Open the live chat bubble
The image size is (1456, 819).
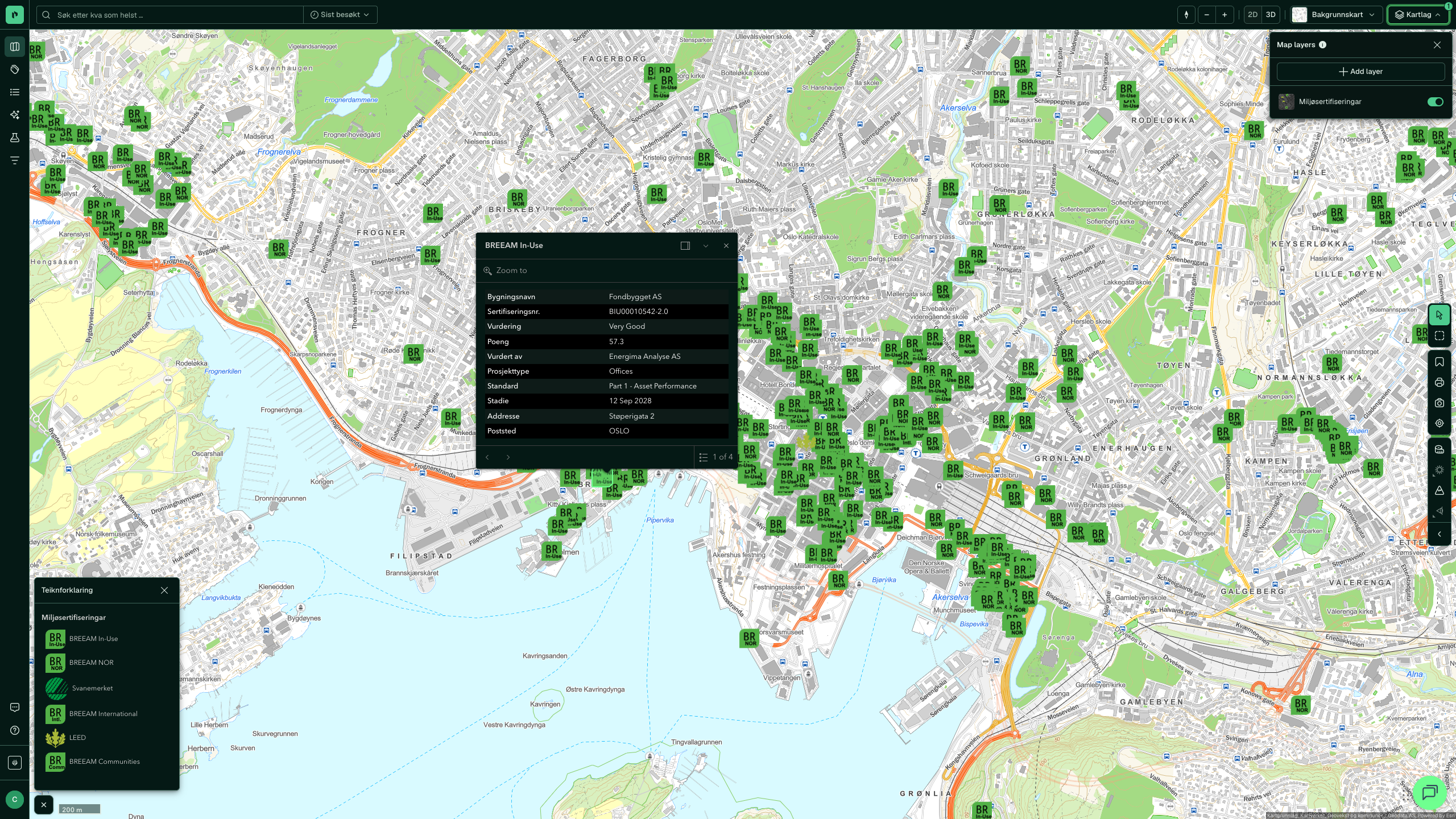[1430, 792]
